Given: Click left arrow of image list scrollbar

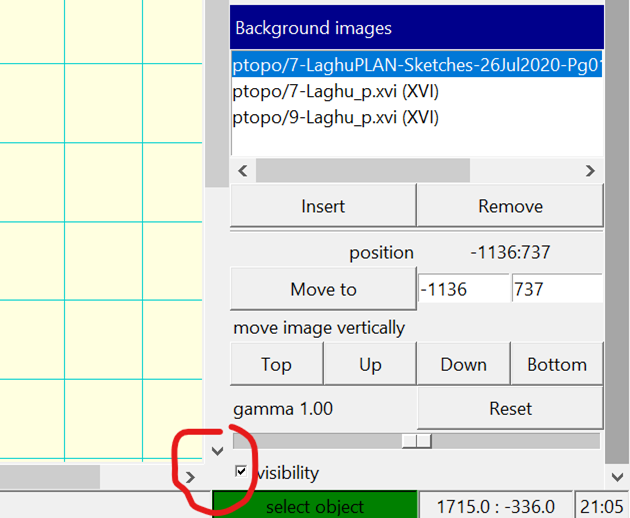Looking at the screenshot, I should pos(243,171).
